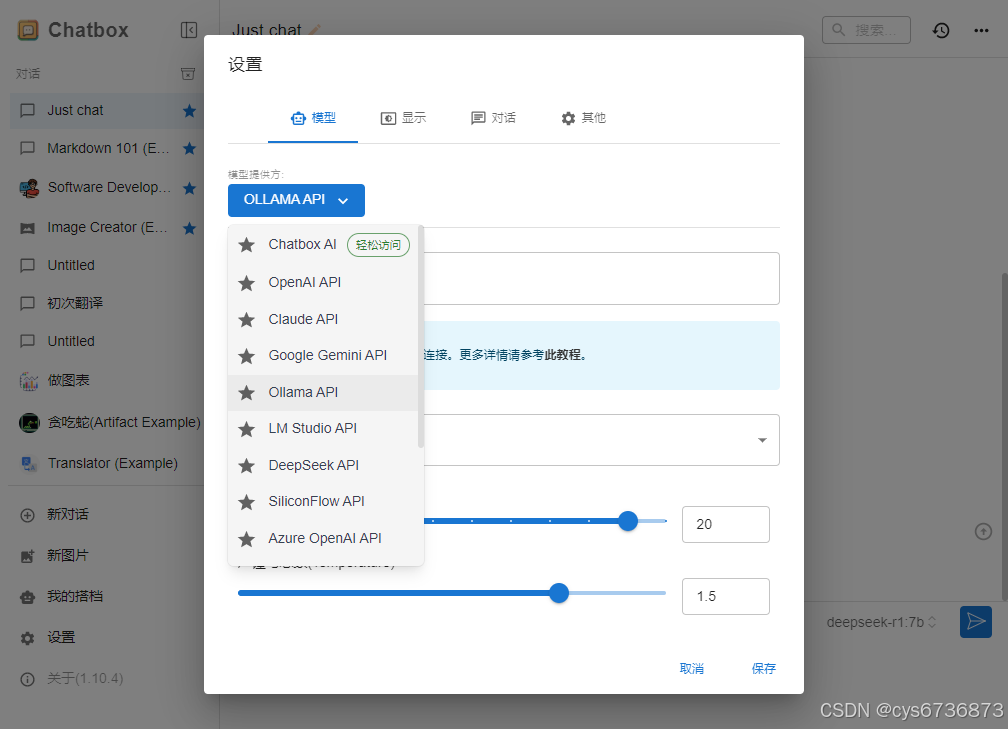Select LM Studio API from provider list
Image resolution: width=1008 pixels, height=729 pixels.
tap(323, 429)
